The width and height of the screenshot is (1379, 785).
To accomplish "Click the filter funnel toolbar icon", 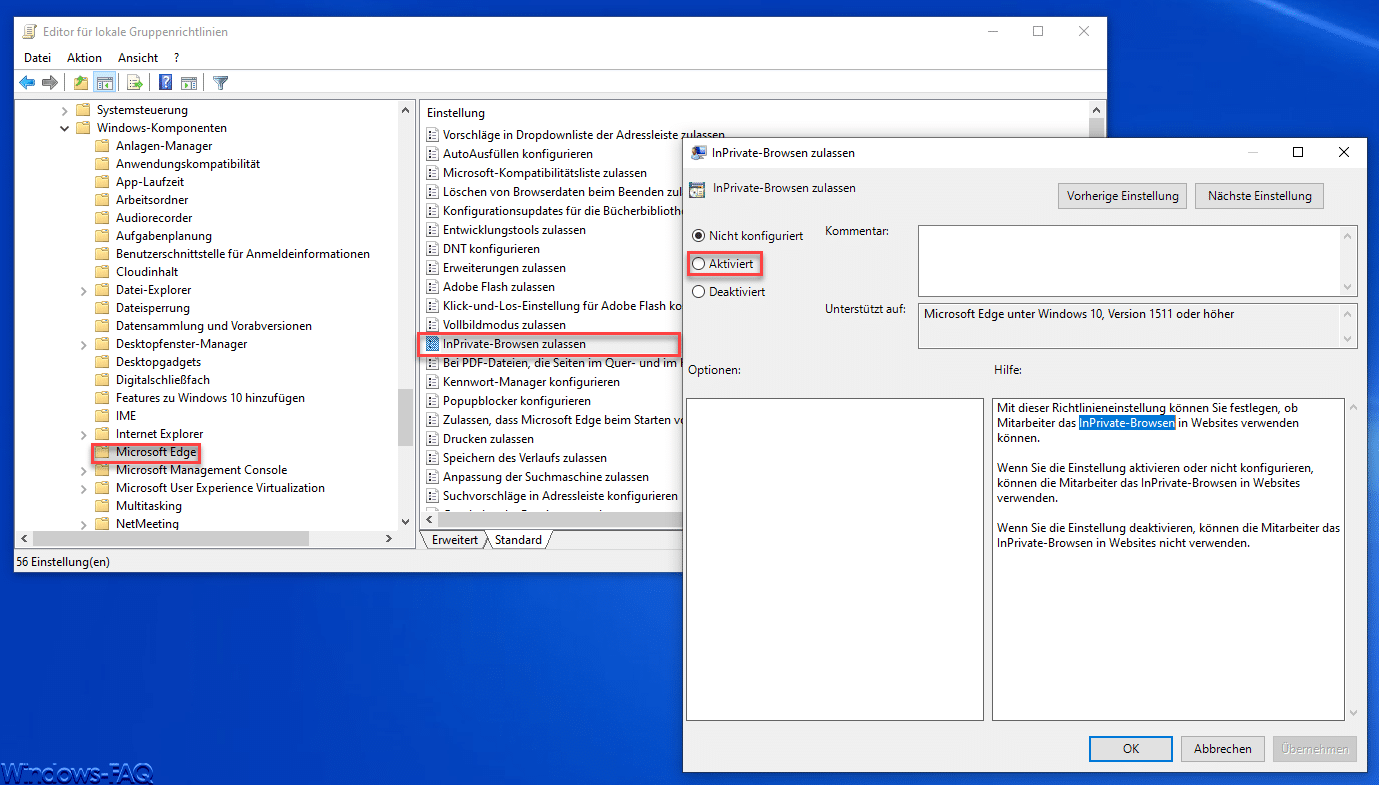I will [x=221, y=83].
